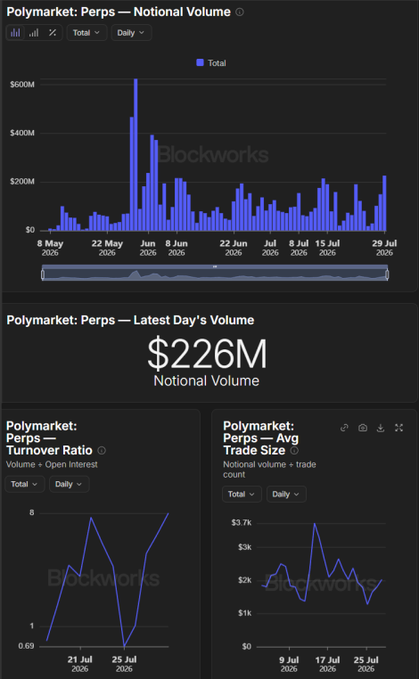Take snapshot of Avg Trade Size chart
Image resolution: width=419 pixels, height=679 pixels.
[x=363, y=428]
